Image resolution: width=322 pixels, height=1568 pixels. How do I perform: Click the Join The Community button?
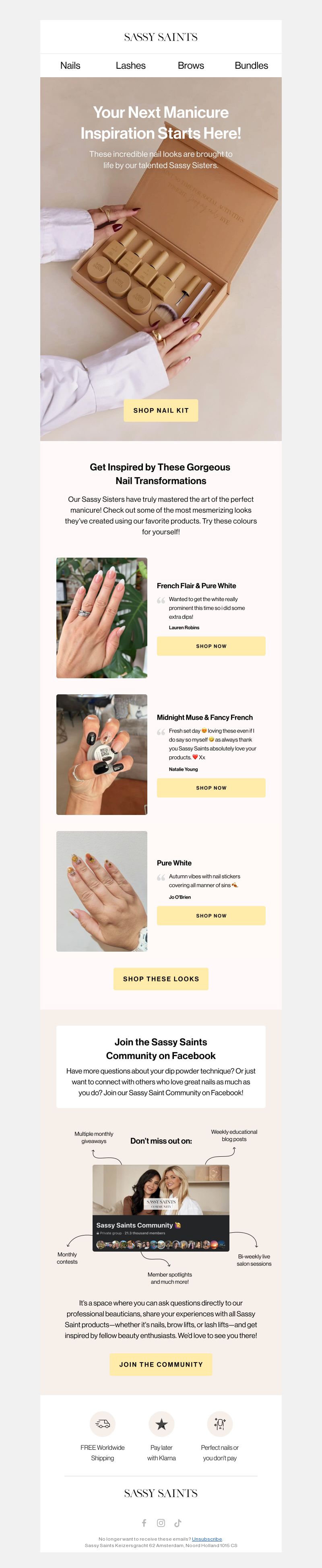tap(161, 1365)
